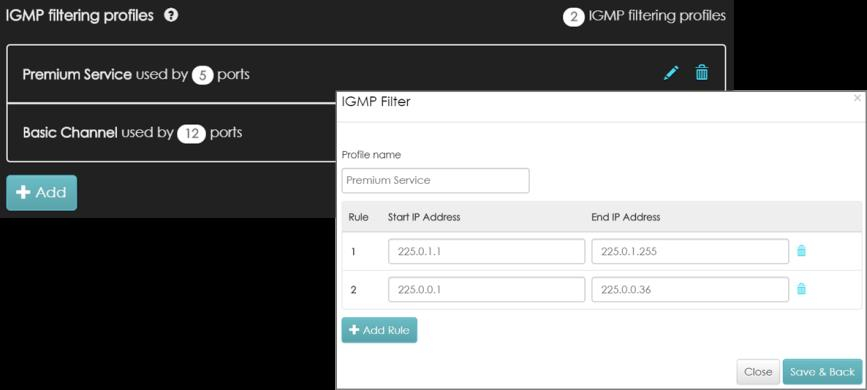This screenshot has height=390, width=867.
Task: Click the profiles count badge showing 2
Action: (x=574, y=18)
